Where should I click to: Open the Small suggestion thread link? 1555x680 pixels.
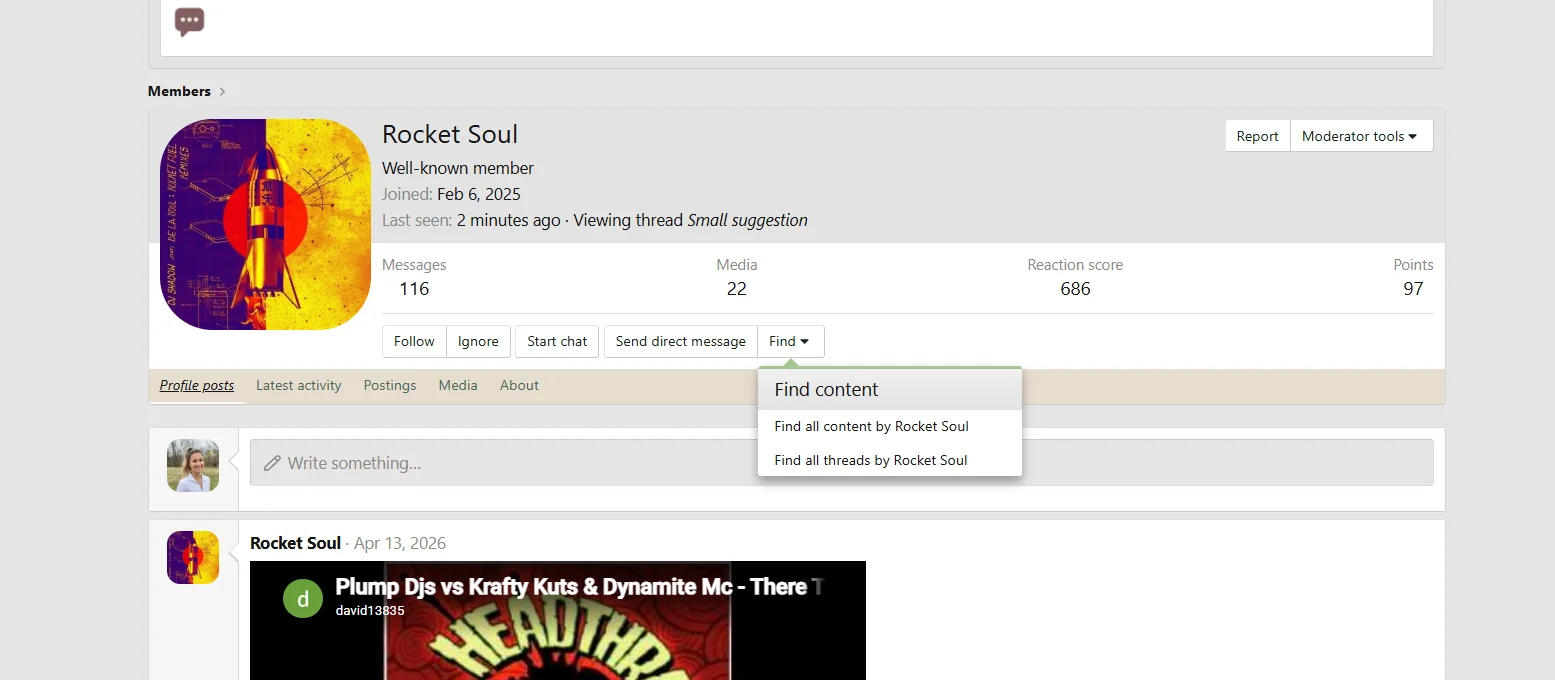tap(747, 220)
